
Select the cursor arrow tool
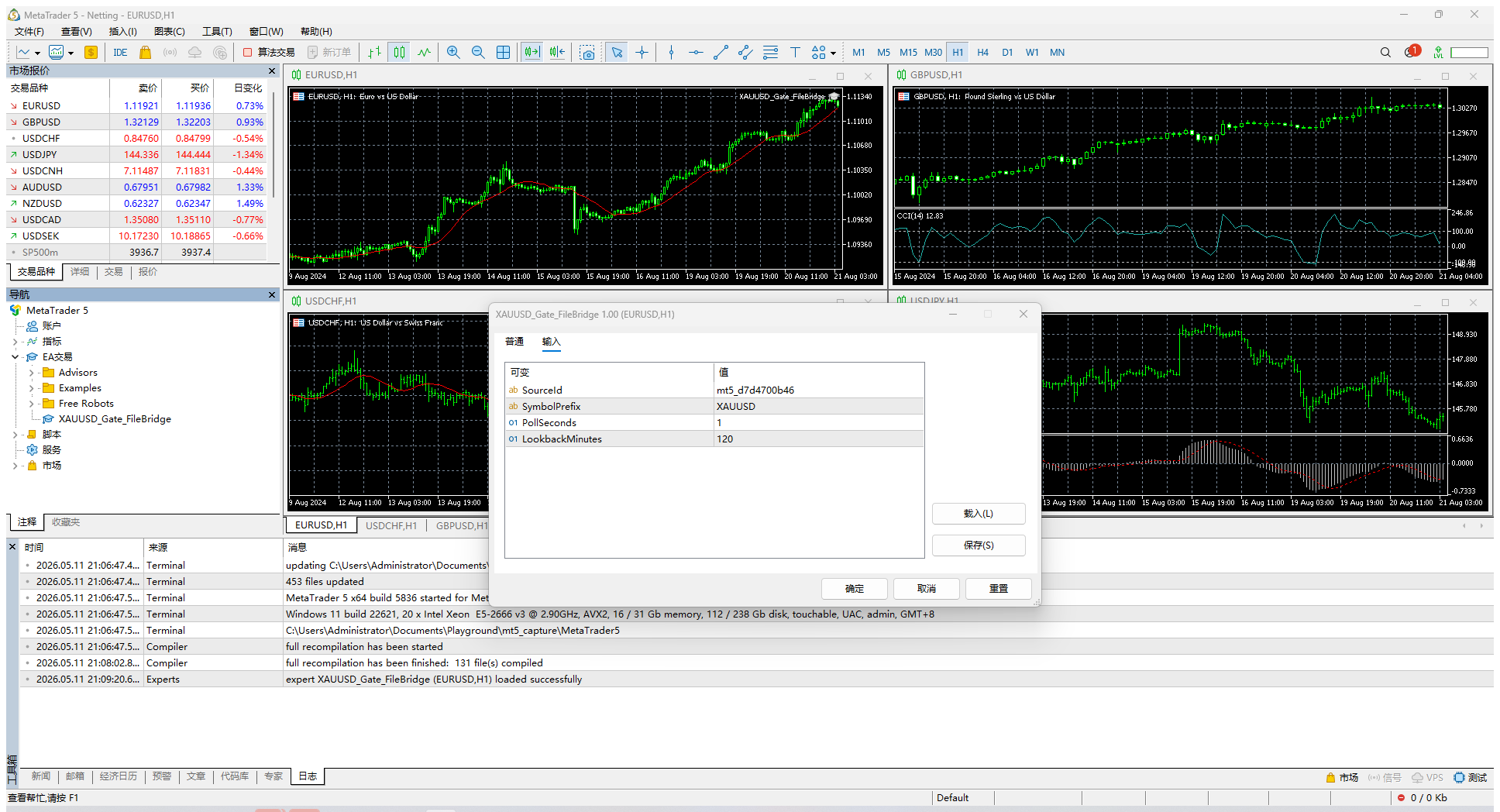click(617, 53)
